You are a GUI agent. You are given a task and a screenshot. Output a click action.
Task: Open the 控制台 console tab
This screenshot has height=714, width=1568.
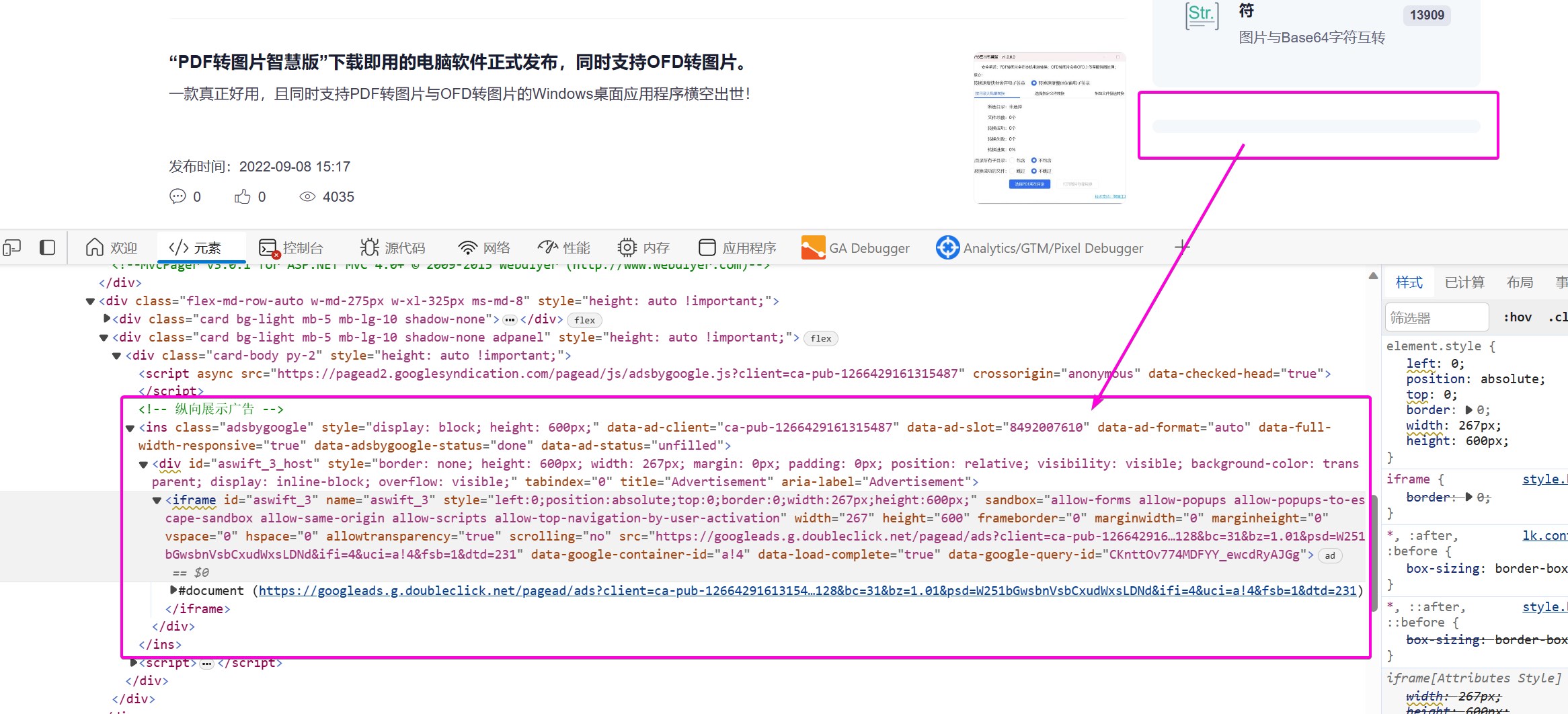(291, 248)
